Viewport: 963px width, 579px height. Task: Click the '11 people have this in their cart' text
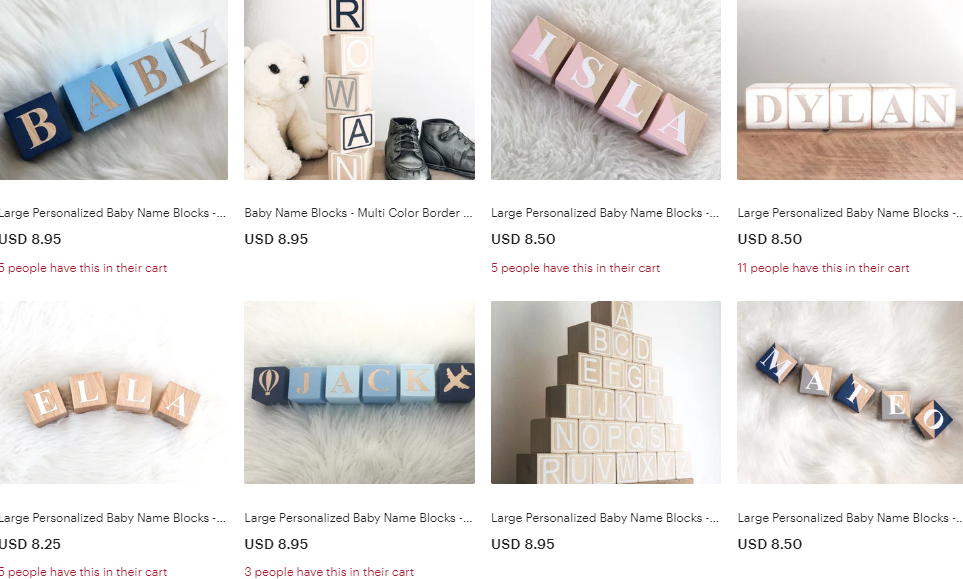[824, 268]
